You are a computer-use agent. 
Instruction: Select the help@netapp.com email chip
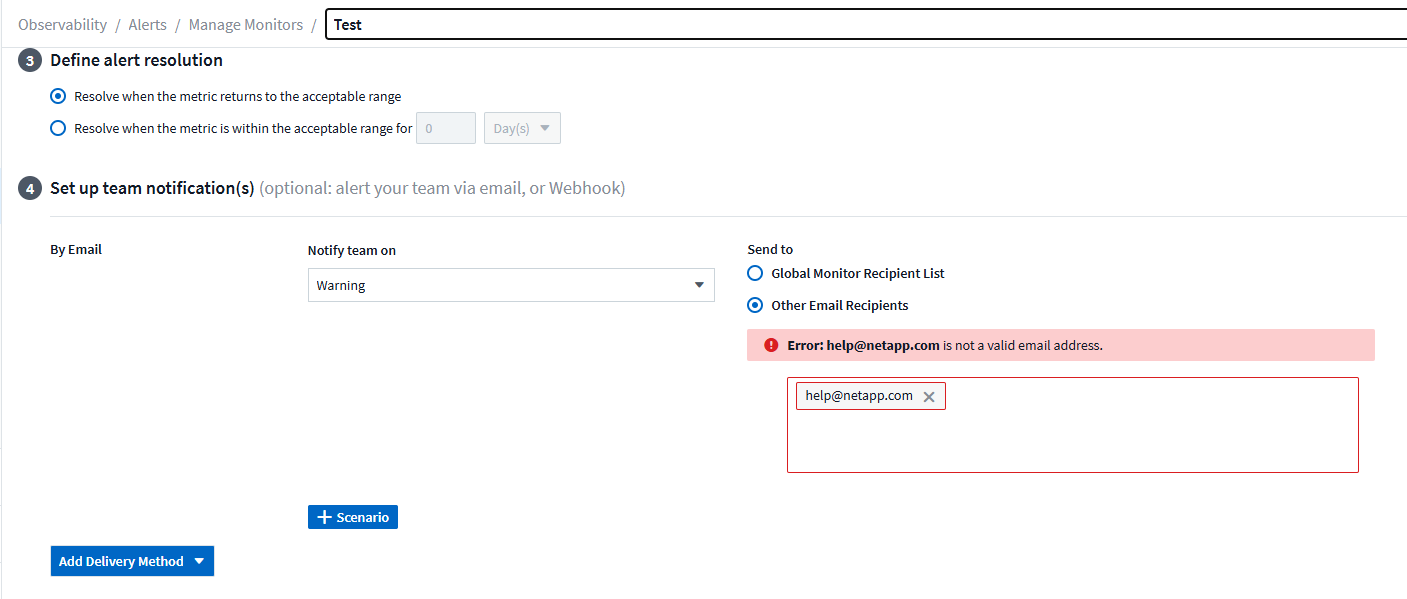[x=859, y=396]
